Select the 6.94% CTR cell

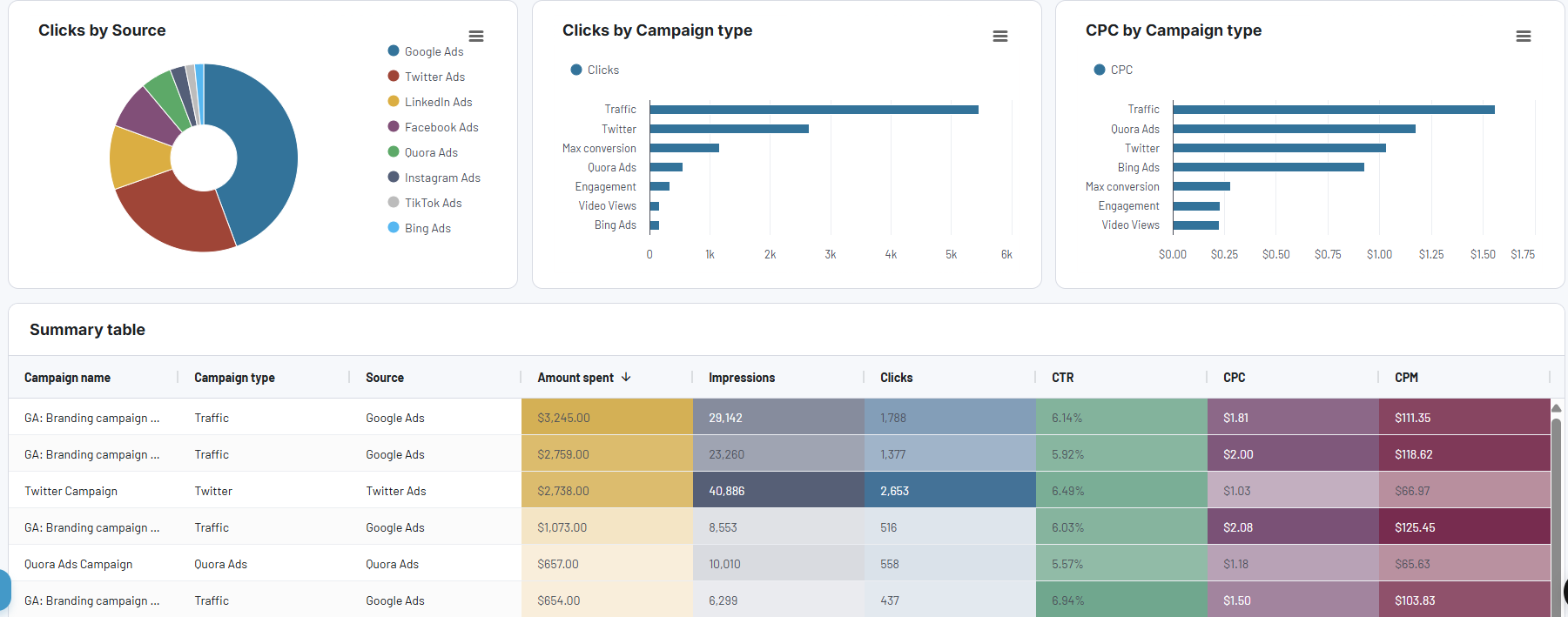point(1121,600)
